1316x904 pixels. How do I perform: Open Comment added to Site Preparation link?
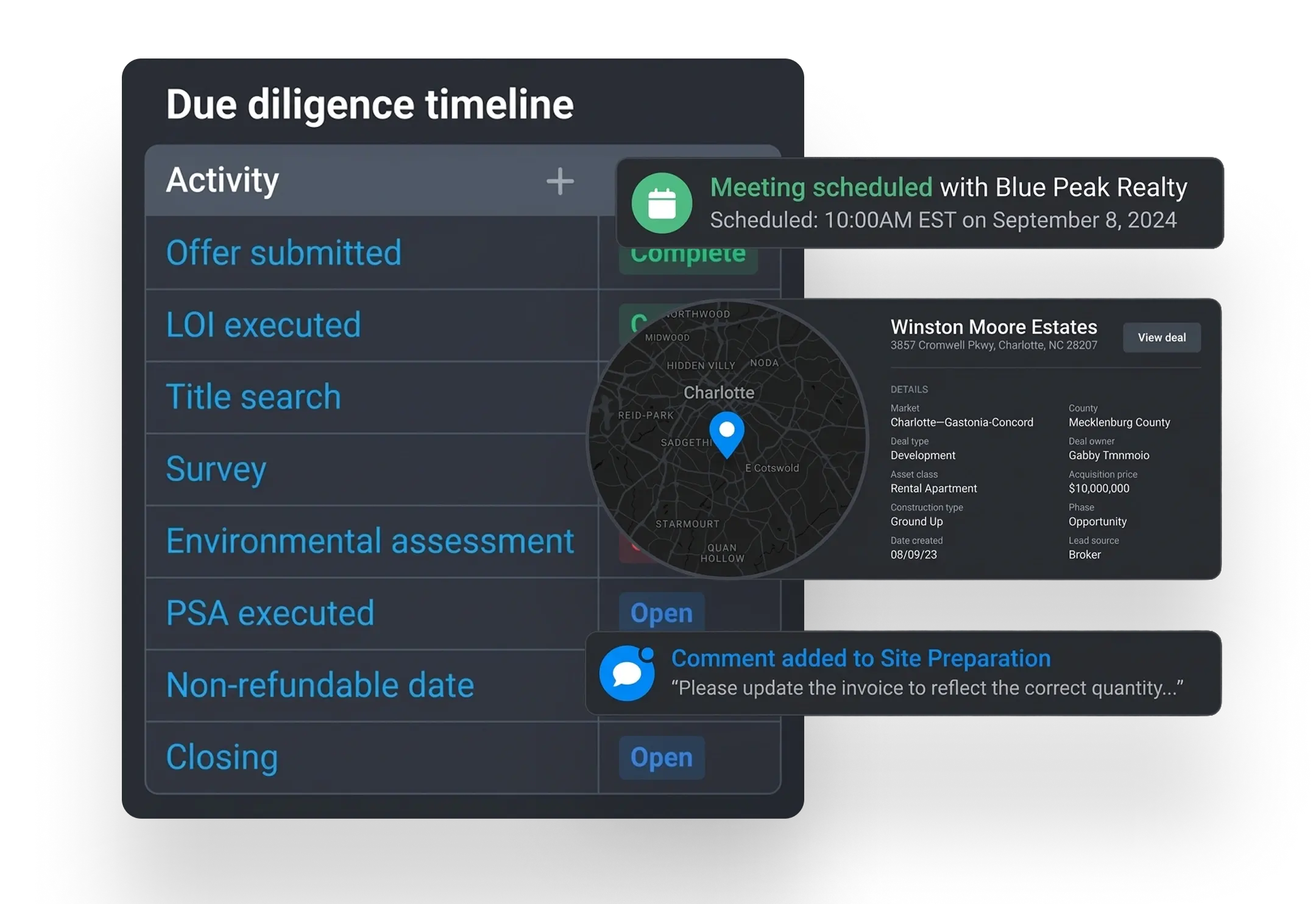861,659
